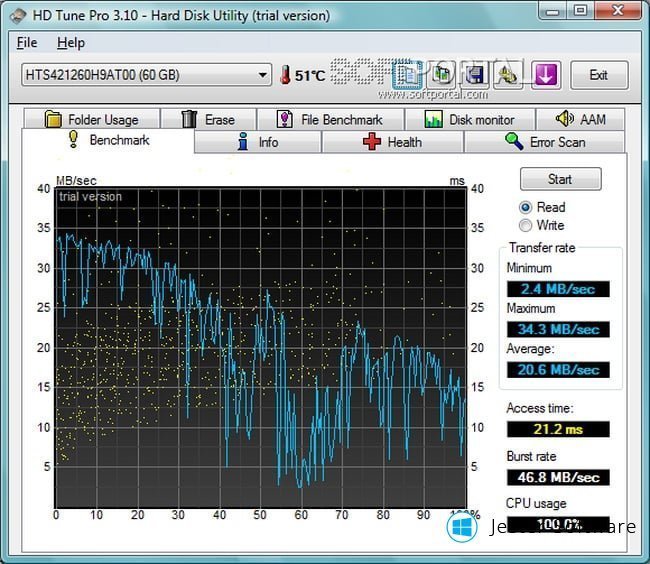Screen dimensions: 650x564
Task: Click the Minimum value 2.4 MB/sec
Action: pos(558,289)
